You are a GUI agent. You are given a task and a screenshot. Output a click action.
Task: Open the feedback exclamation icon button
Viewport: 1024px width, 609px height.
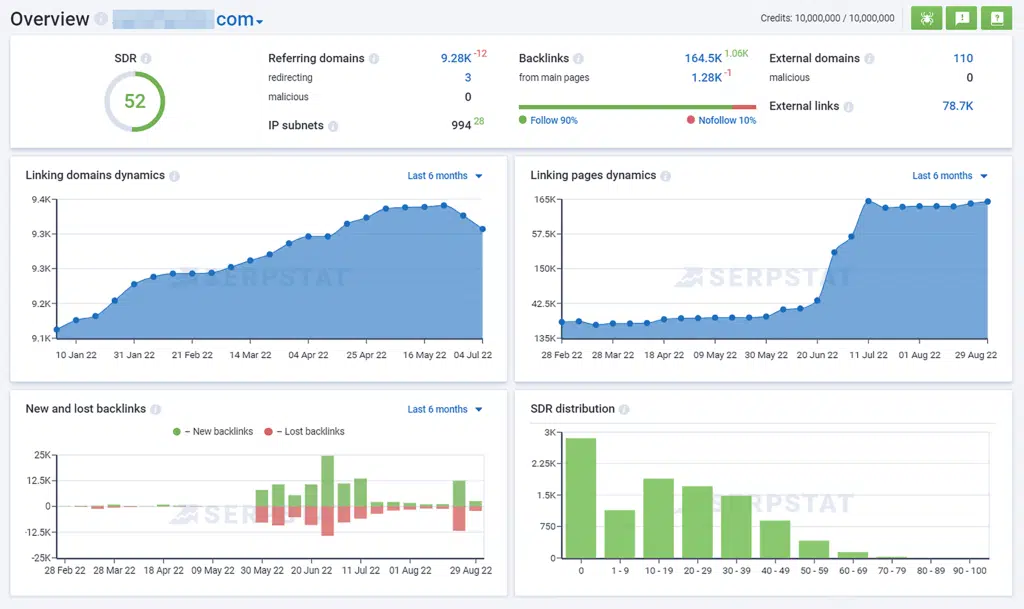[961, 18]
